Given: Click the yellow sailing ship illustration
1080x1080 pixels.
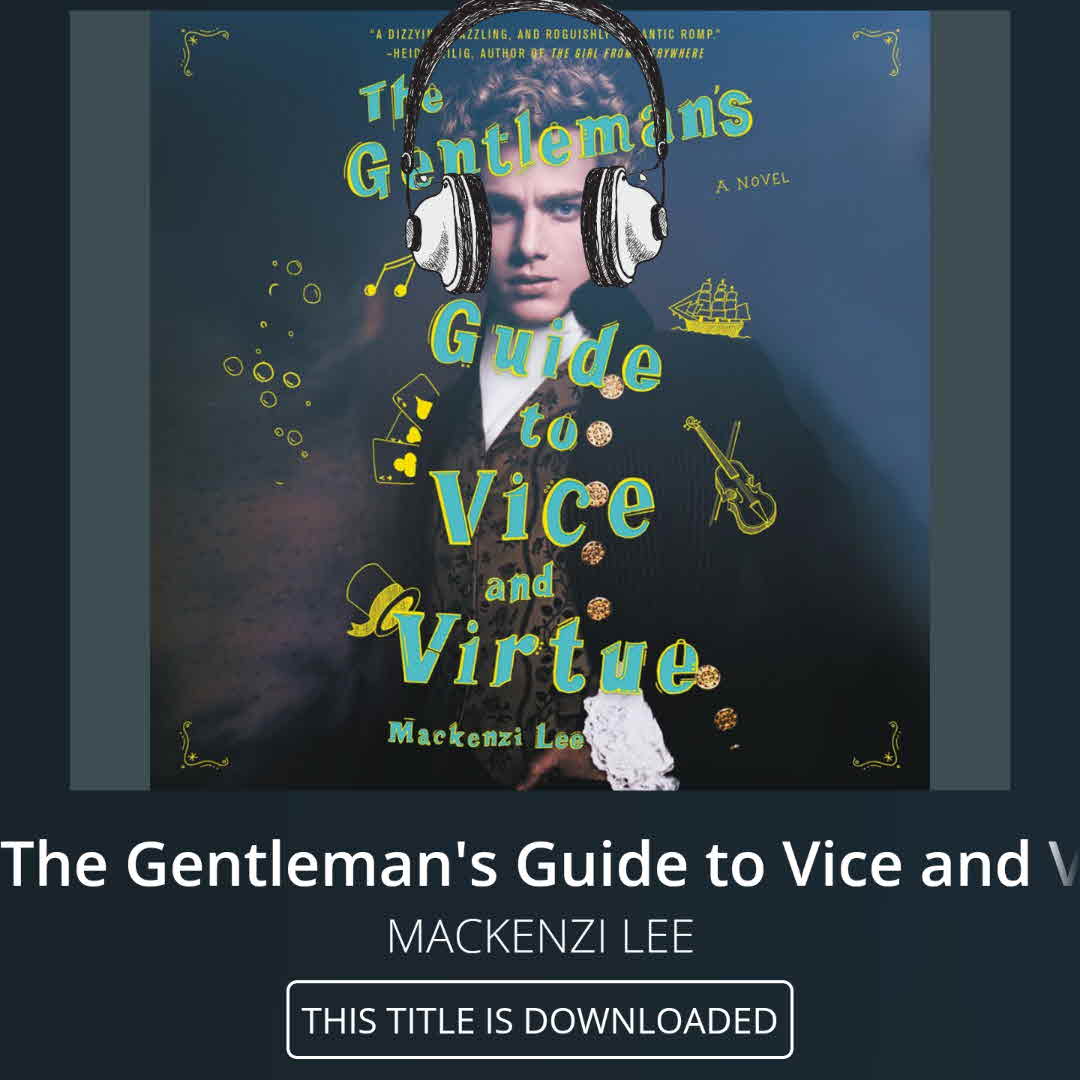Looking at the screenshot, I should [709, 308].
